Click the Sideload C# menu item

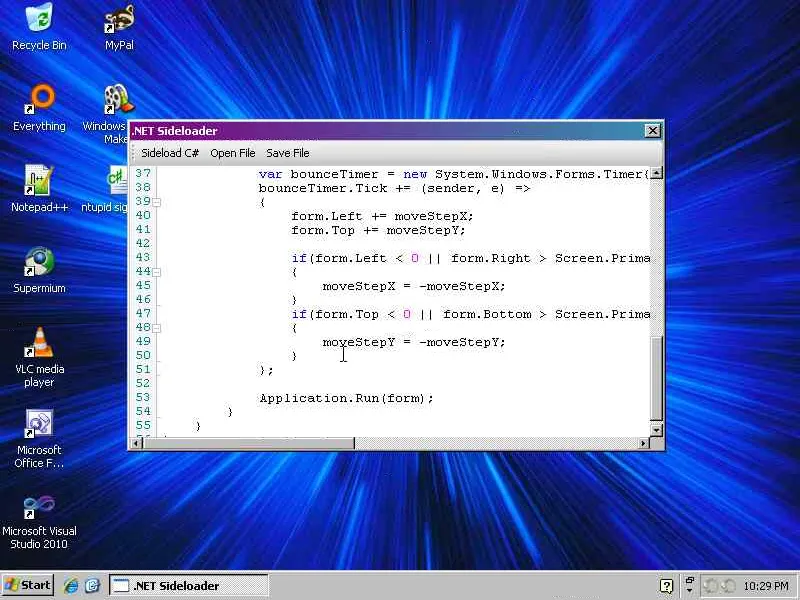click(x=170, y=153)
